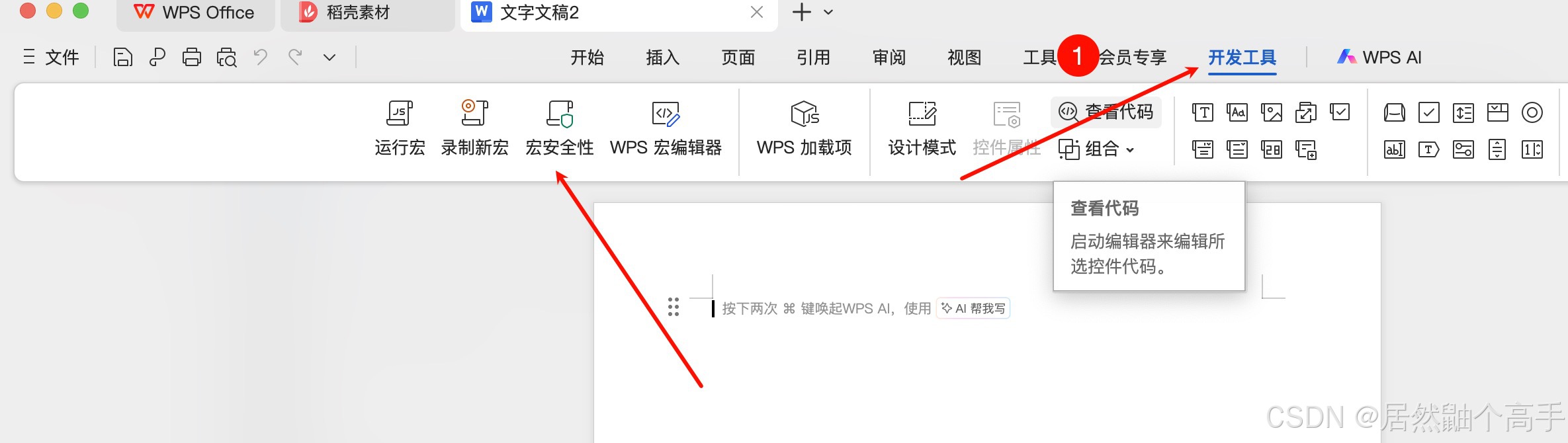This screenshot has width=1568, height=443.
Task: Click the paragraph drag handle dots
Action: coord(674,307)
